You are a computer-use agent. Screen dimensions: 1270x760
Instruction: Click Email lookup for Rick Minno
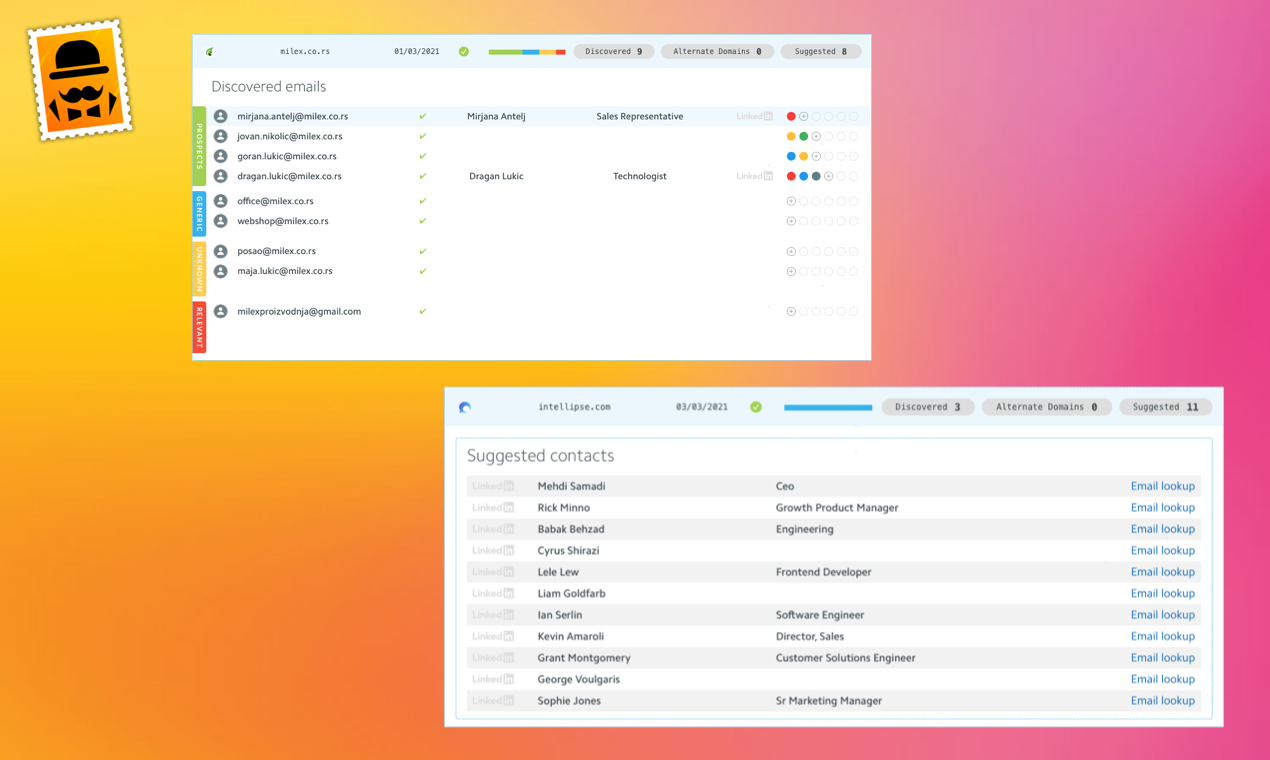click(1163, 508)
